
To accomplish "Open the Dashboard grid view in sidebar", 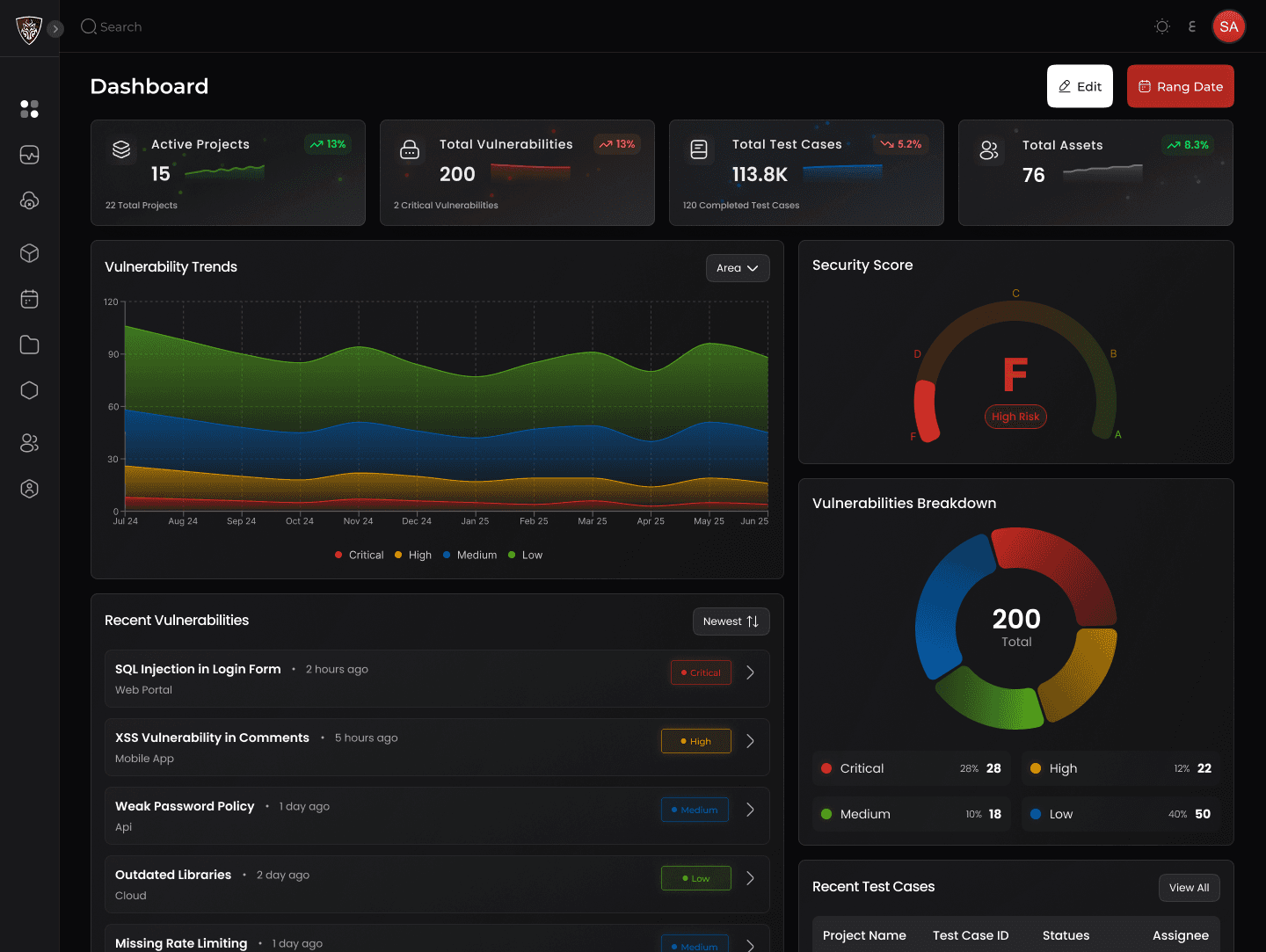I will (x=29, y=109).
